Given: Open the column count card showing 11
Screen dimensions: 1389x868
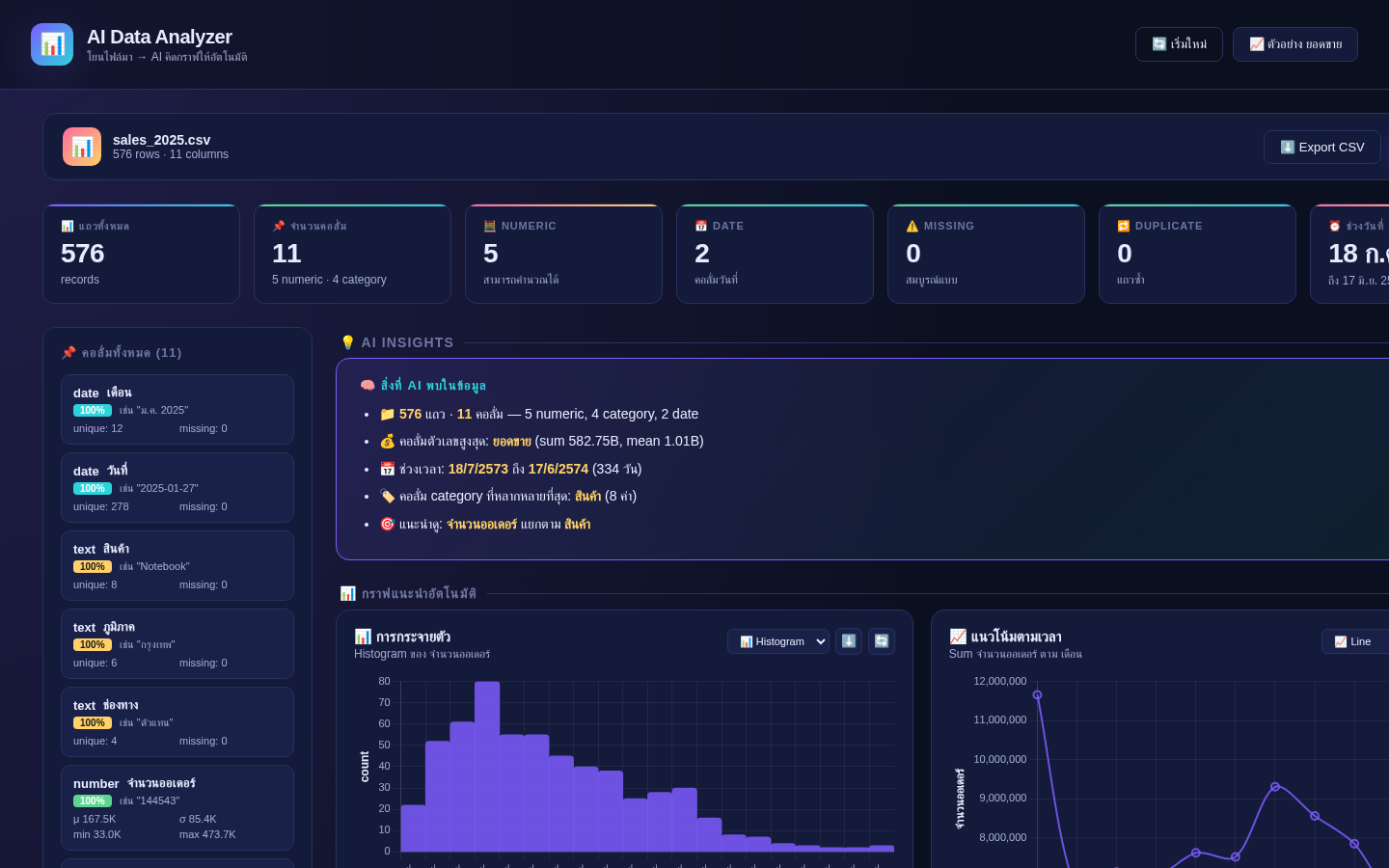Looking at the screenshot, I should coord(352,254).
